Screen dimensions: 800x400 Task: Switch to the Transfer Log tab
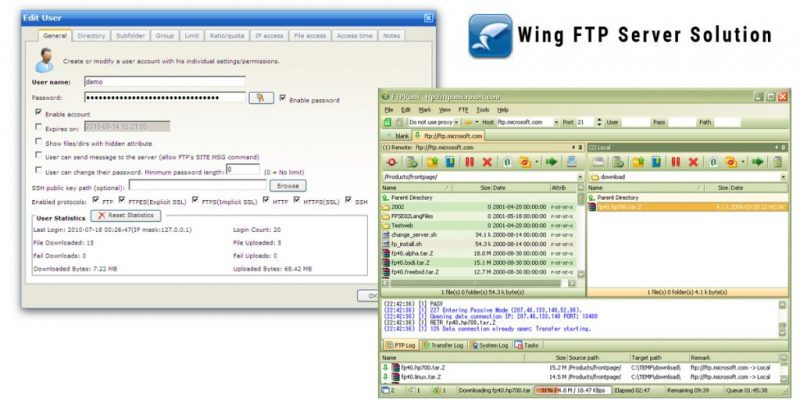tap(443, 345)
